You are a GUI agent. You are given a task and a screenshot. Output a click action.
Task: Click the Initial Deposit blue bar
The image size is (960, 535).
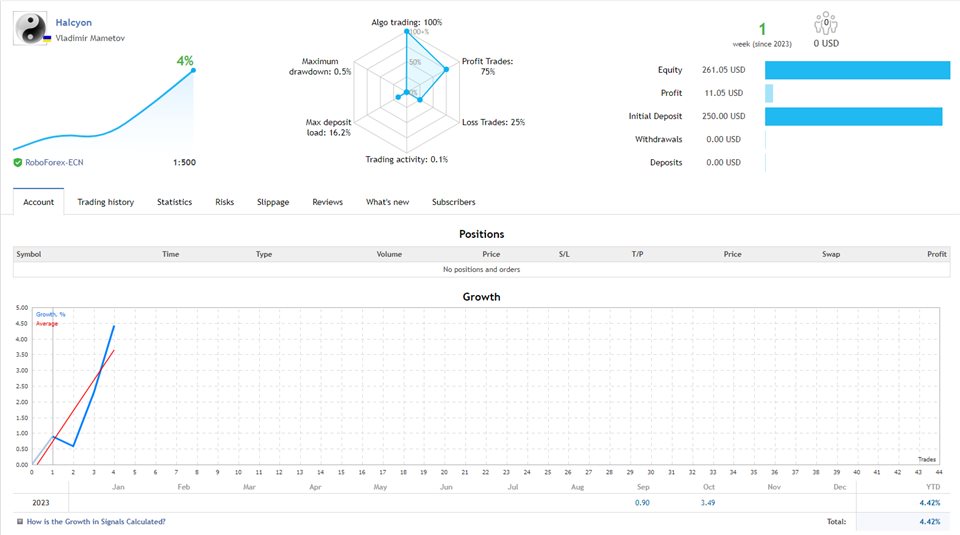pos(853,117)
